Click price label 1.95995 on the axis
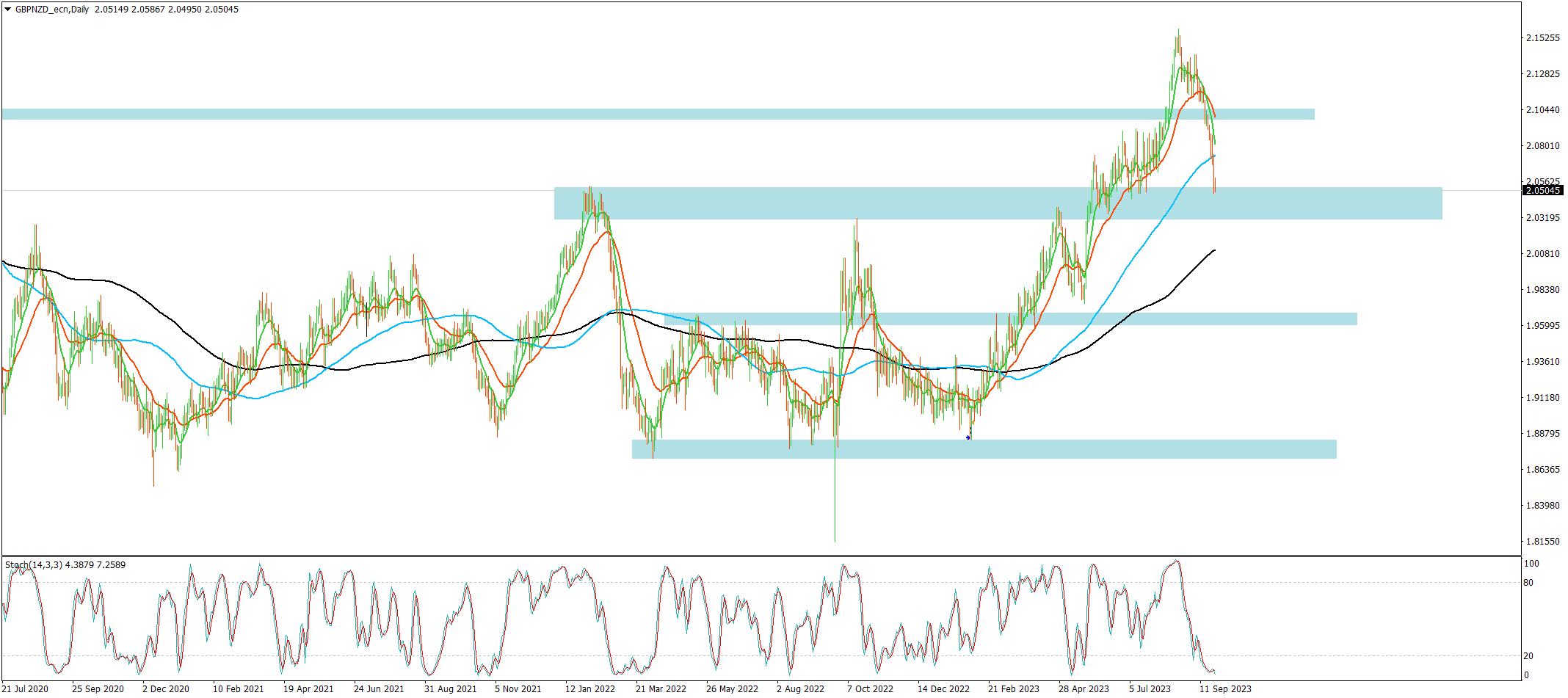Viewport: 1568px width, 698px height. (x=1543, y=326)
